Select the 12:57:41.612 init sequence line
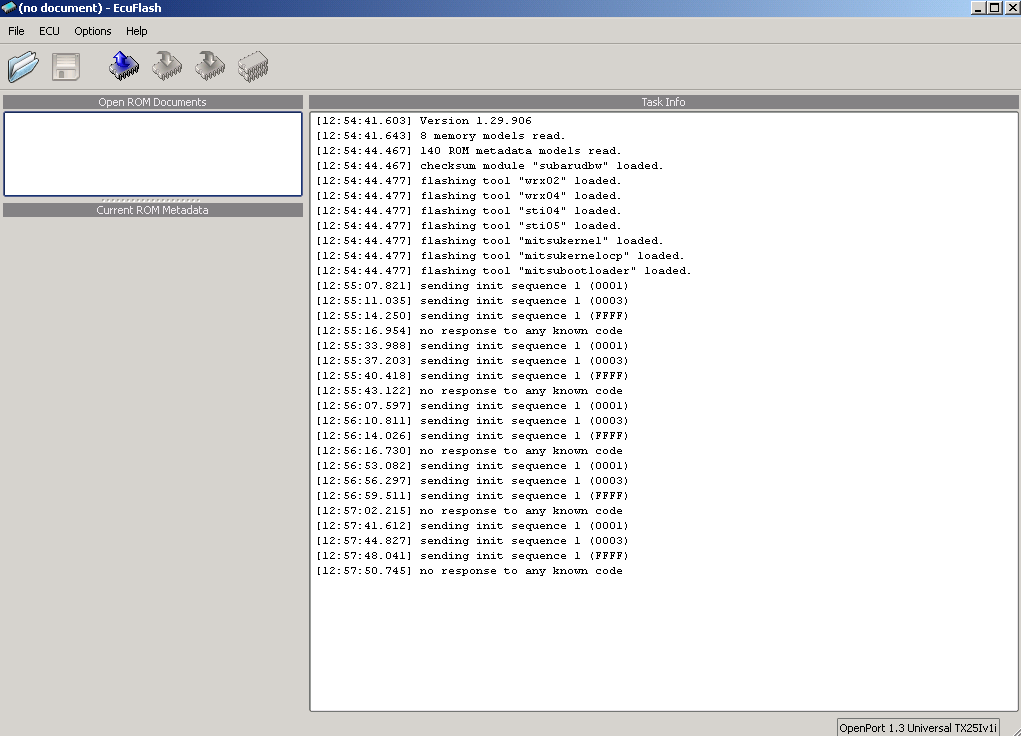Viewport: 1021px width, 736px height. click(473, 525)
